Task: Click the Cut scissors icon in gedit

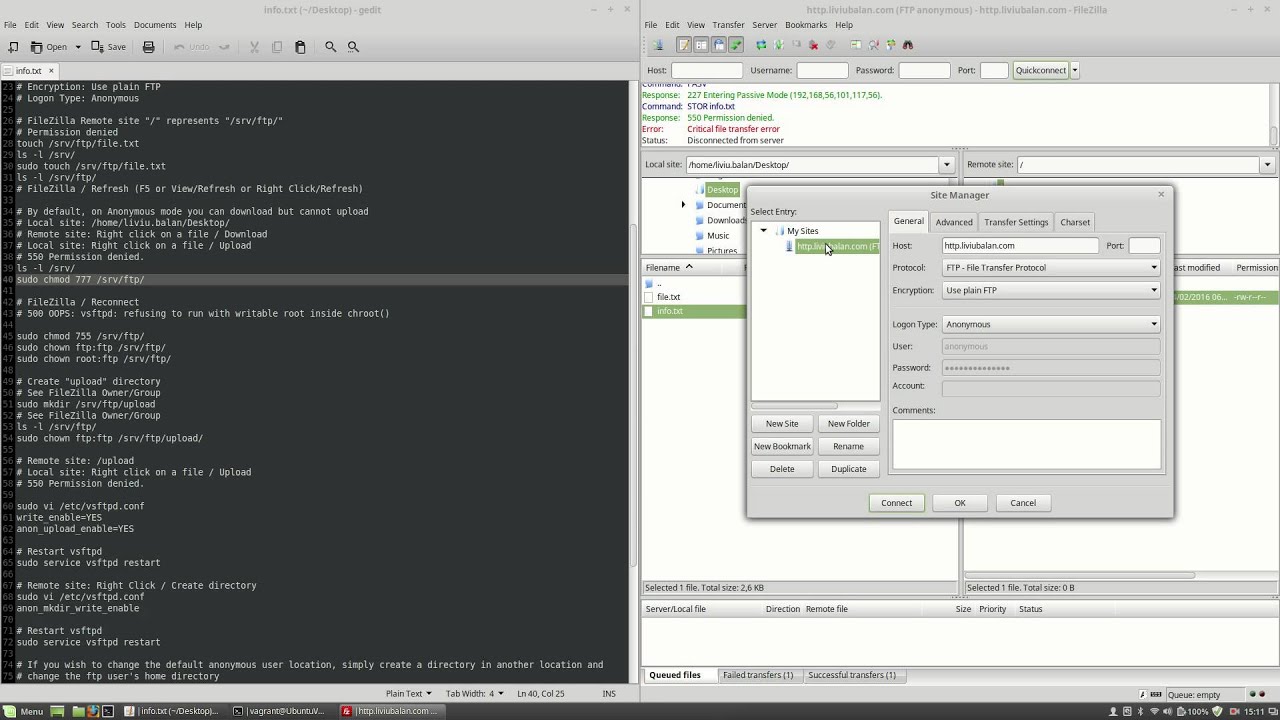Action: [254, 47]
